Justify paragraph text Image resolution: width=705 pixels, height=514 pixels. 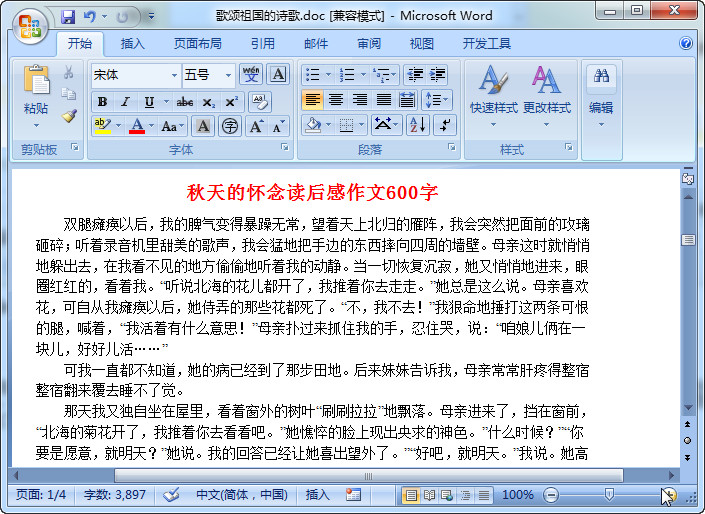coord(384,99)
